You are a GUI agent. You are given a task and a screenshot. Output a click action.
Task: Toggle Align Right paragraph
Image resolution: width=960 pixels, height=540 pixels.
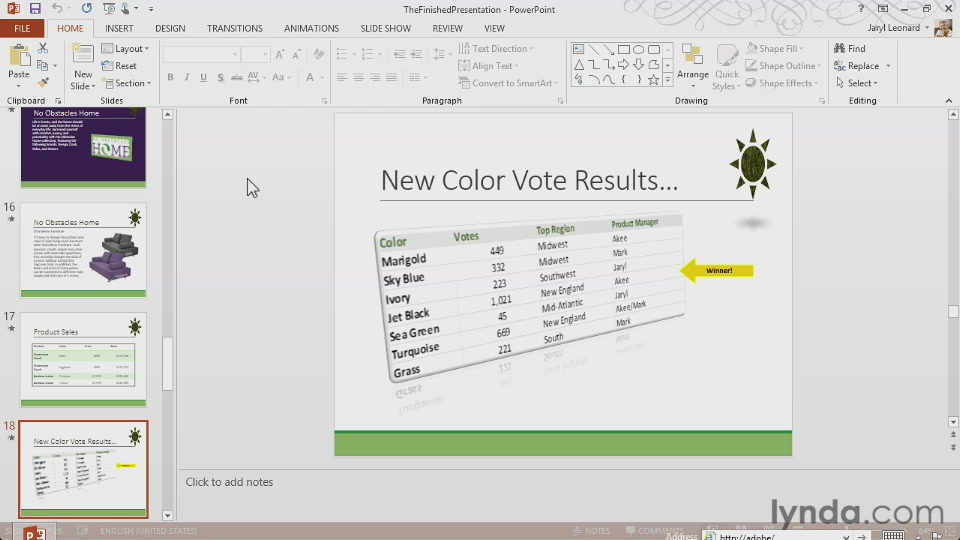(375, 77)
